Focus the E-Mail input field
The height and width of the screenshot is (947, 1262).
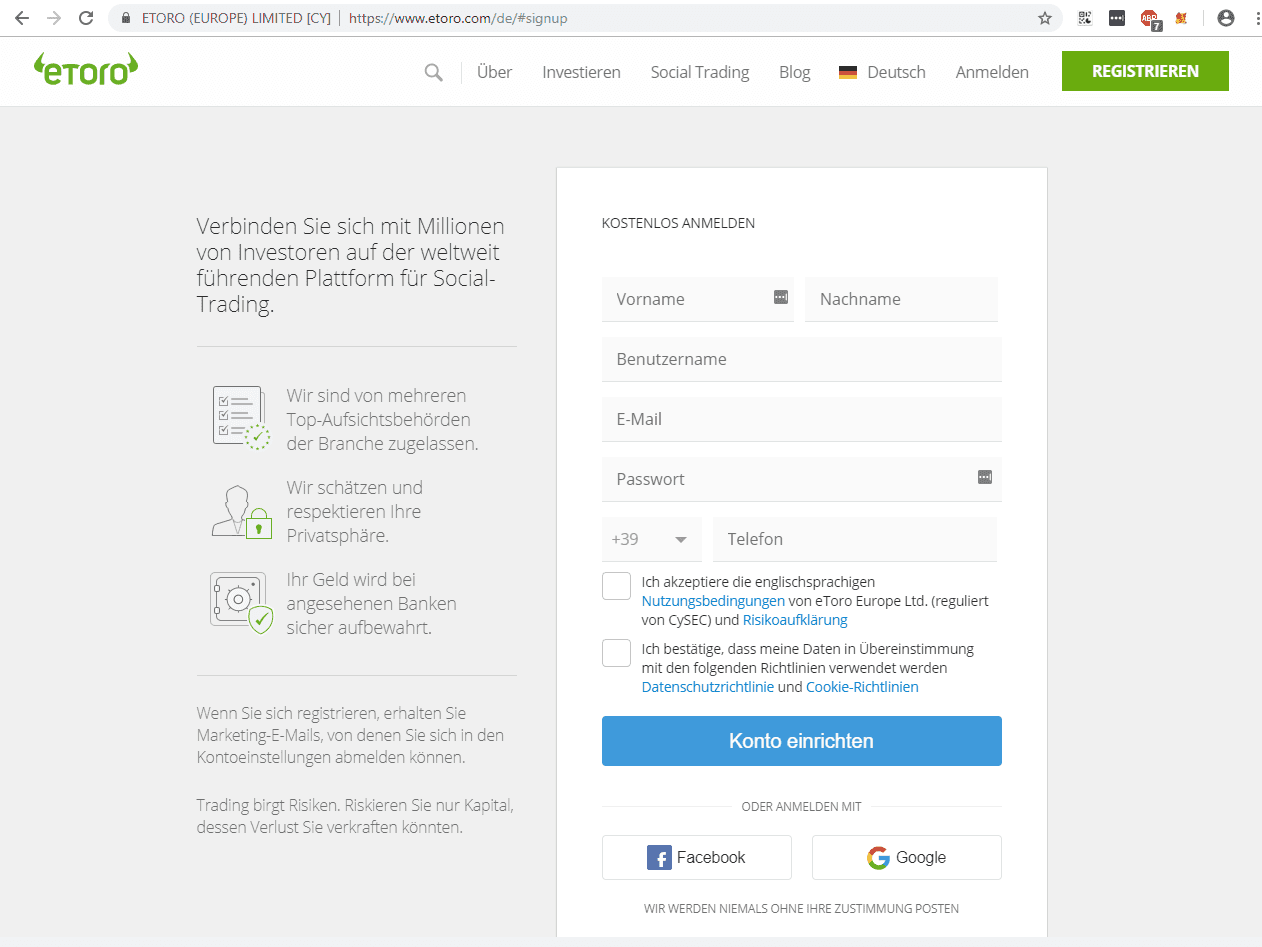pyautogui.click(x=801, y=419)
